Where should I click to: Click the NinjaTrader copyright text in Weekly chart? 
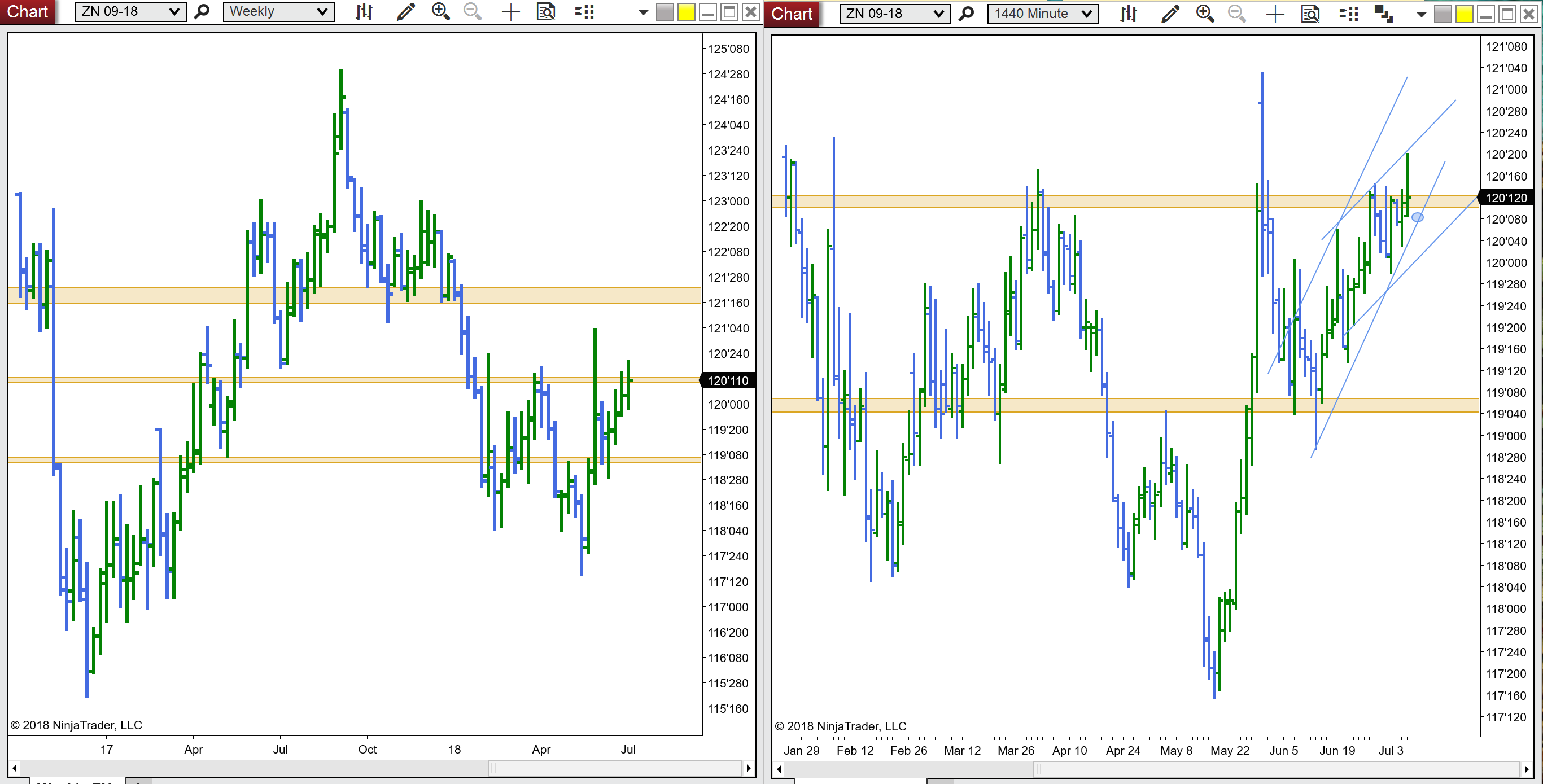(77, 725)
